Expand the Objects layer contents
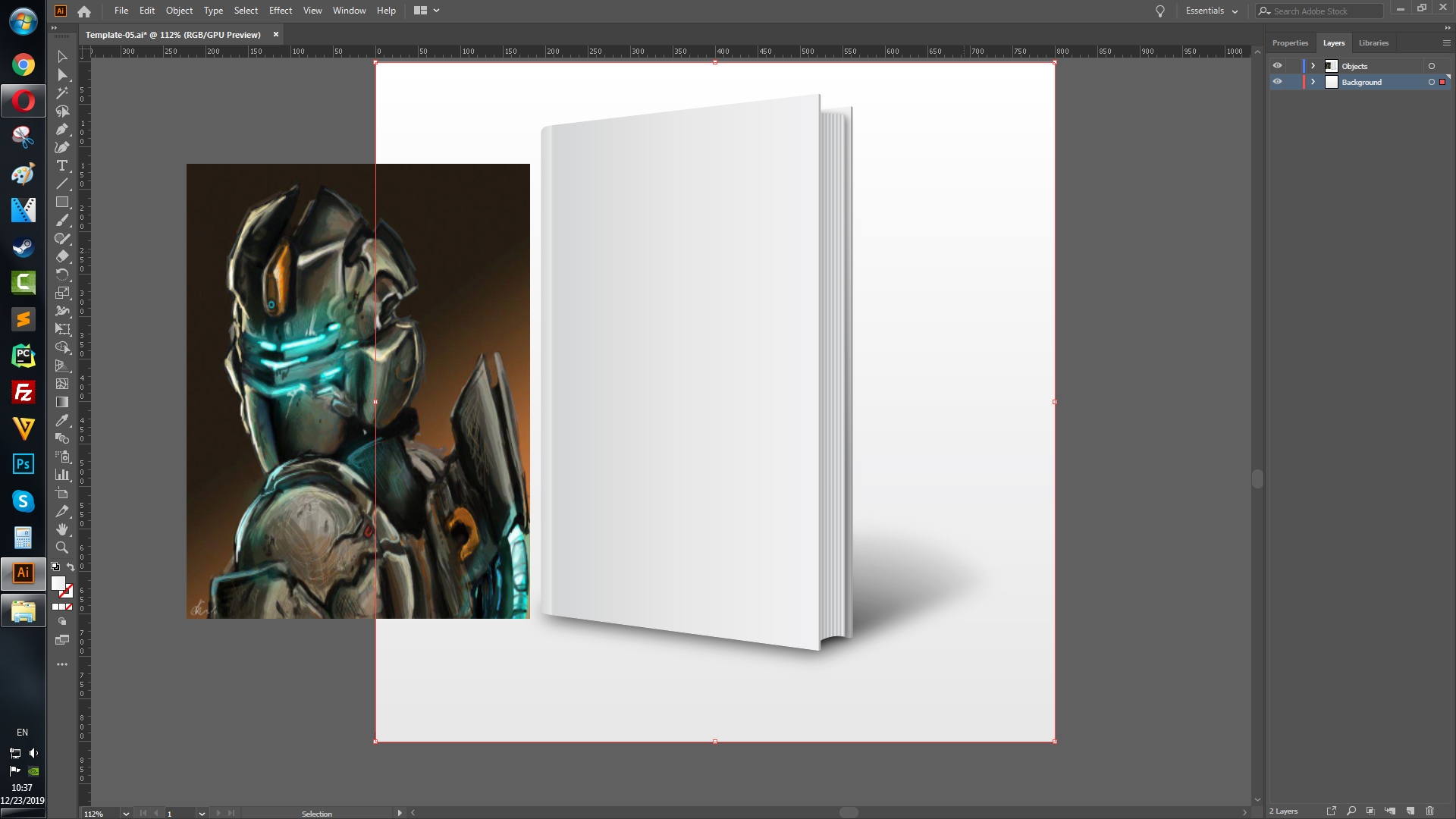Viewport: 1456px width, 819px height. [1313, 66]
